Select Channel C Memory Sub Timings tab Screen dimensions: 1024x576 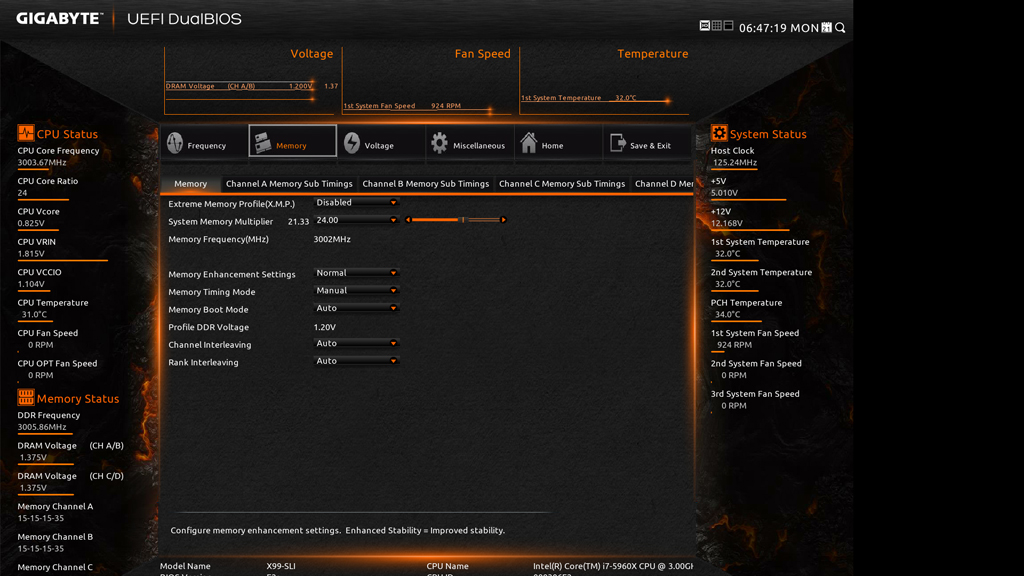561,184
